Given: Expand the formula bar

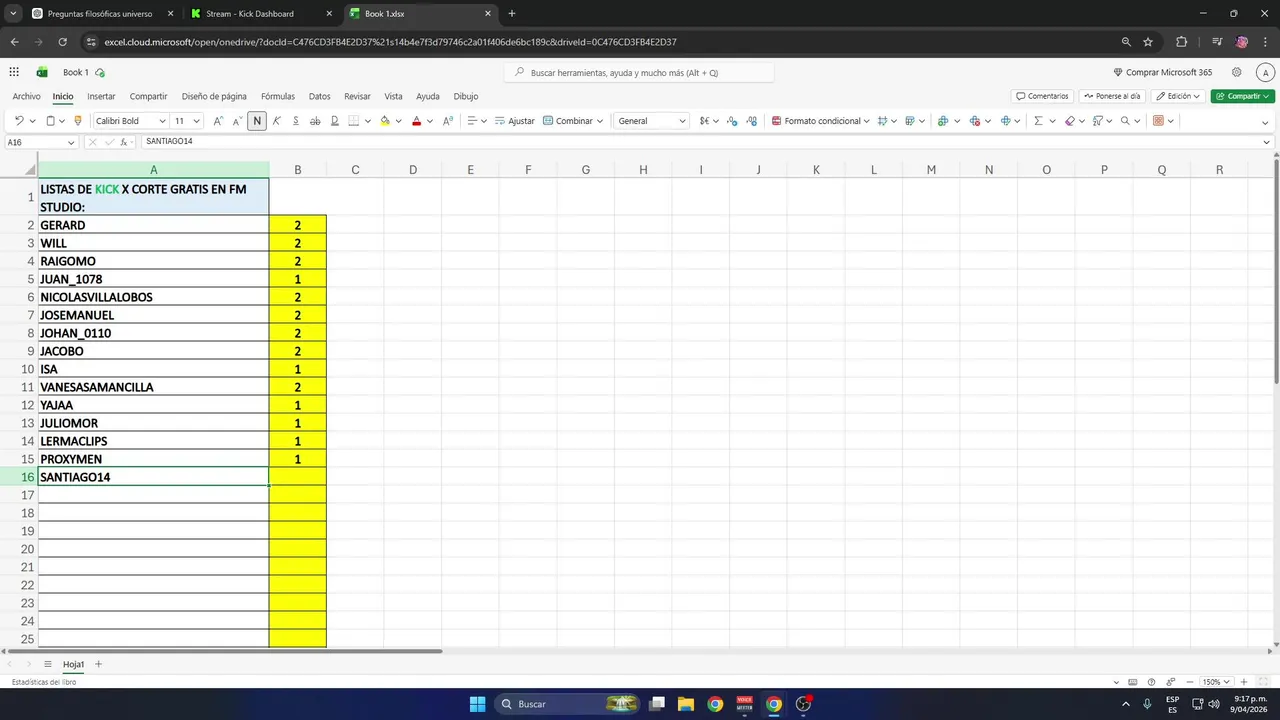Looking at the screenshot, I should coord(1267,142).
